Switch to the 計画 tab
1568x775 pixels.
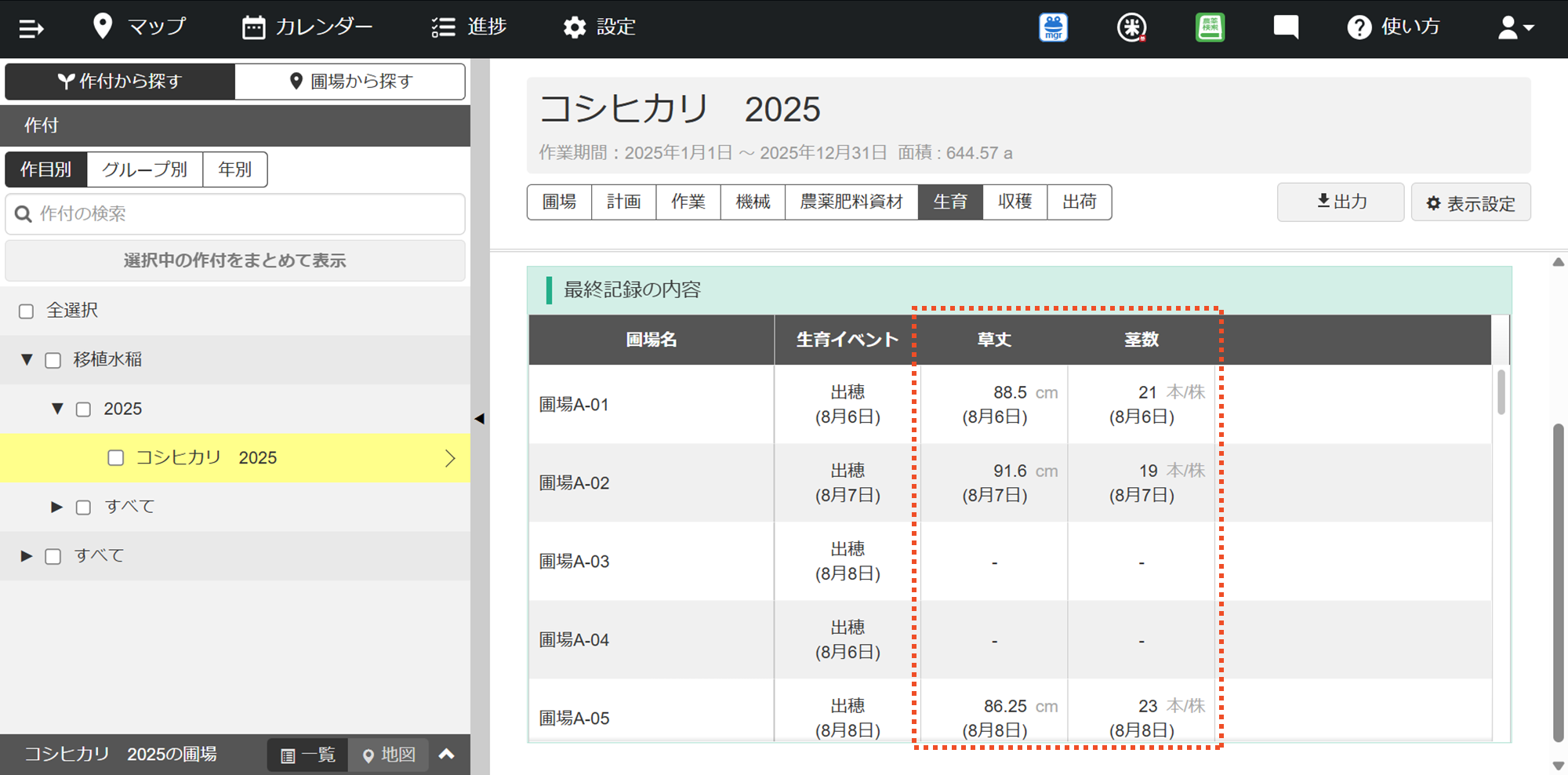click(624, 202)
